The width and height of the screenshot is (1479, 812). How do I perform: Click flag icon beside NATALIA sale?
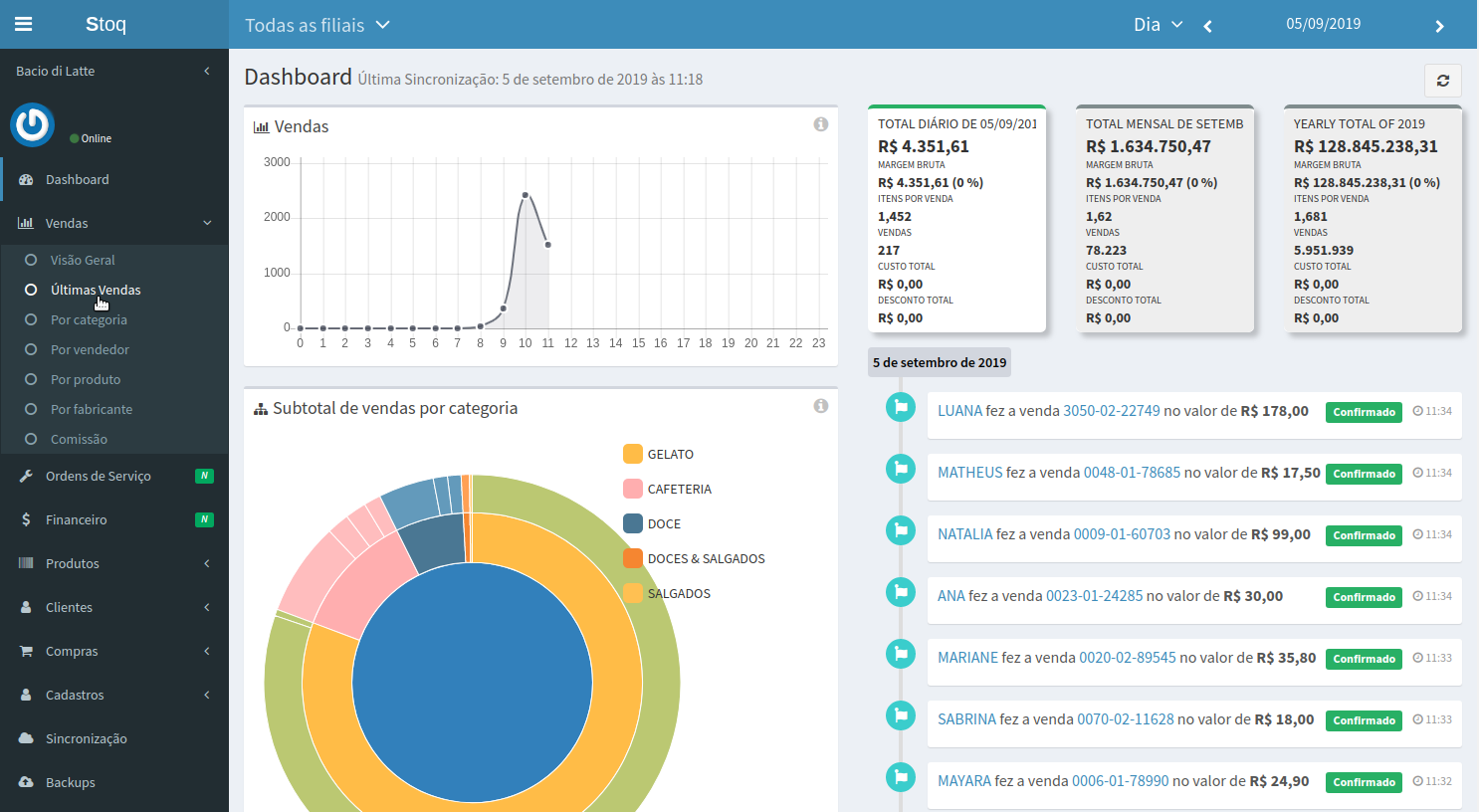[x=901, y=530]
